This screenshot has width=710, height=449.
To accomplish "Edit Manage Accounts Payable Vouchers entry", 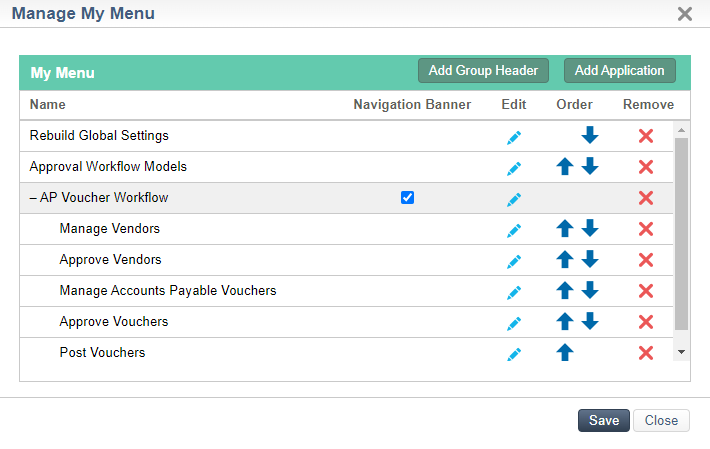I will [x=514, y=292].
